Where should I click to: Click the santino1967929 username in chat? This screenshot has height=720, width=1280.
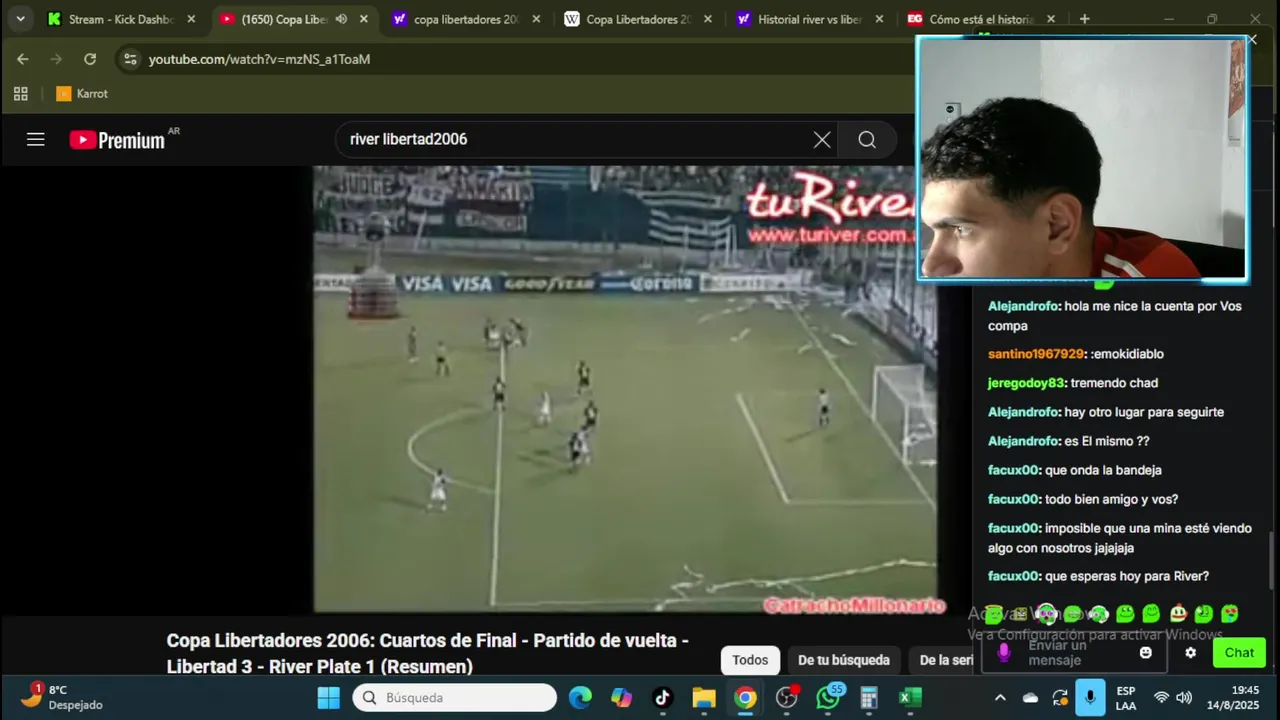pos(1036,354)
